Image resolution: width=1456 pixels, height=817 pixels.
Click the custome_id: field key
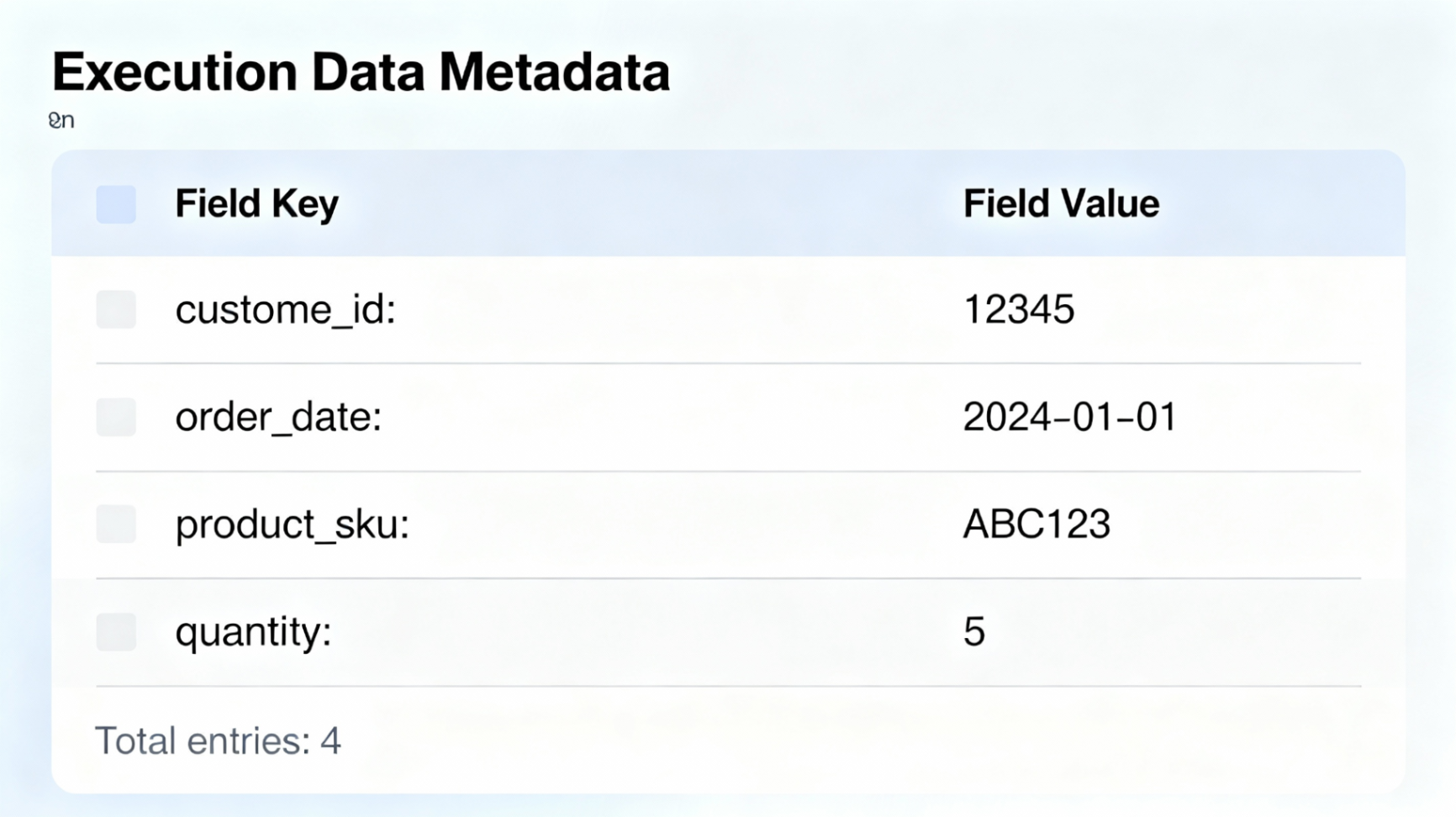tap(285, 310)
